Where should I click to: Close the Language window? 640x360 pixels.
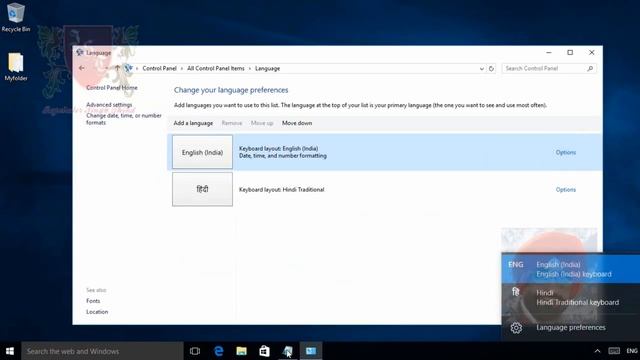click(x=591, y=53)
